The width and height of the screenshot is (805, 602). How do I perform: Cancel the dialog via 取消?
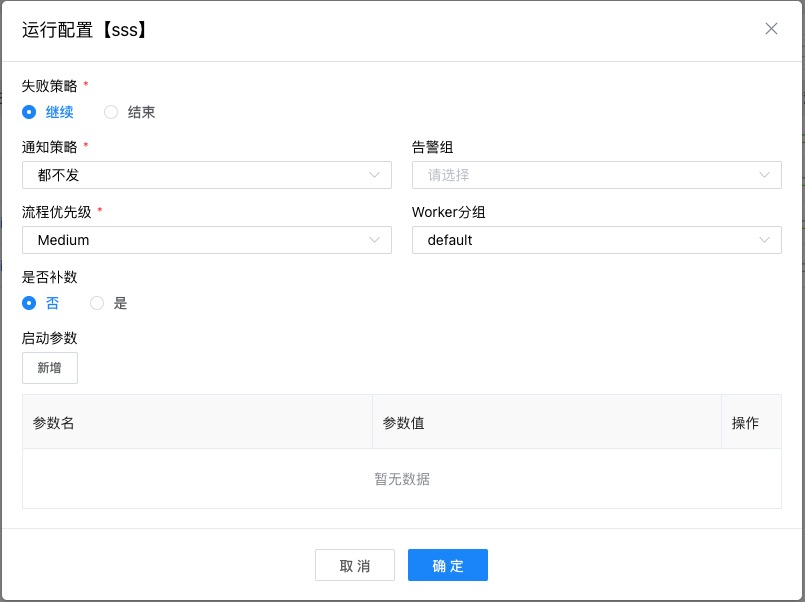click(355, 565)
